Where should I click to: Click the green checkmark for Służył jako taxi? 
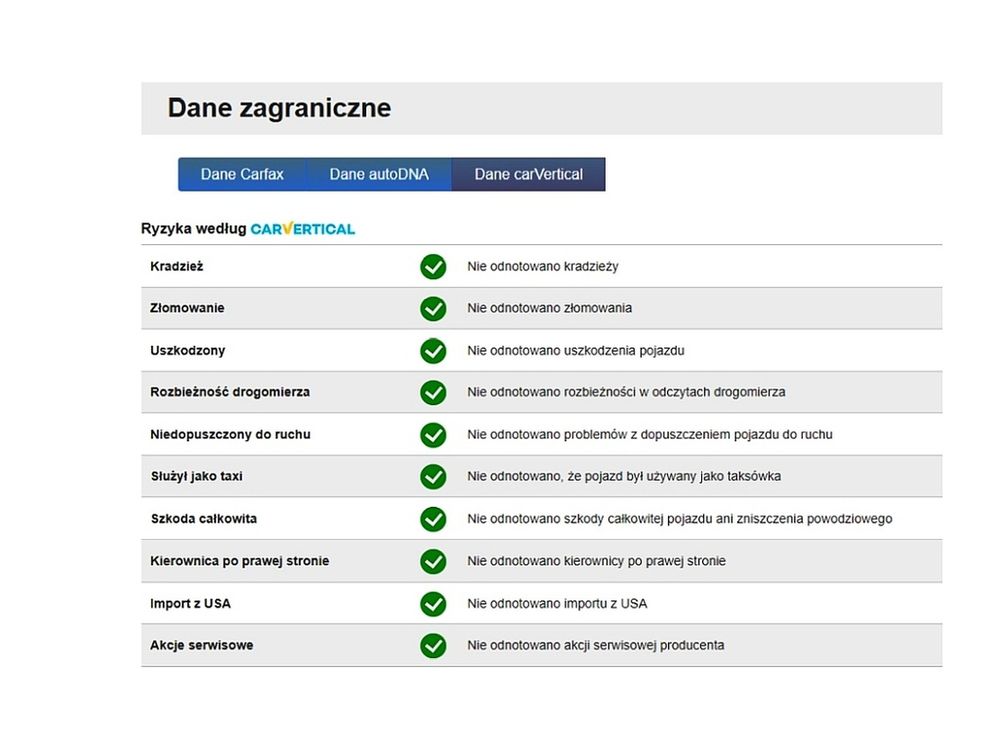coord(433,476)
